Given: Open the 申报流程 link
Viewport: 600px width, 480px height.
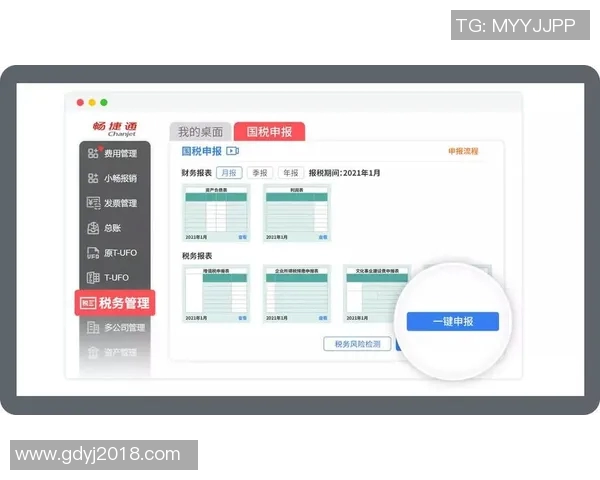Looking at the screenshot, I should [x=463, y=151].
